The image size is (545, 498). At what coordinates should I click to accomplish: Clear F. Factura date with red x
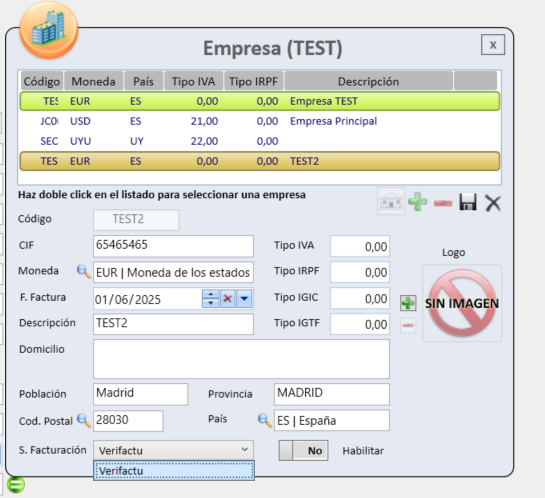click(x=227, y=299)
